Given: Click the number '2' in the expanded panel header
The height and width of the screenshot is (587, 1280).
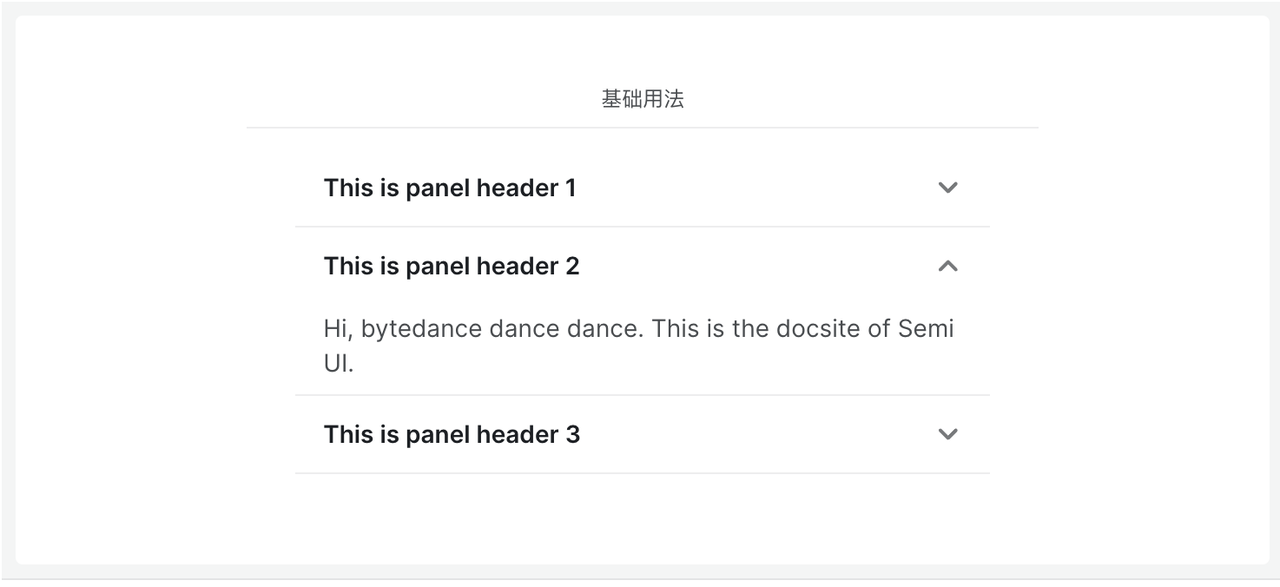Looking at the screenshot, I should (x=572, y=267).
